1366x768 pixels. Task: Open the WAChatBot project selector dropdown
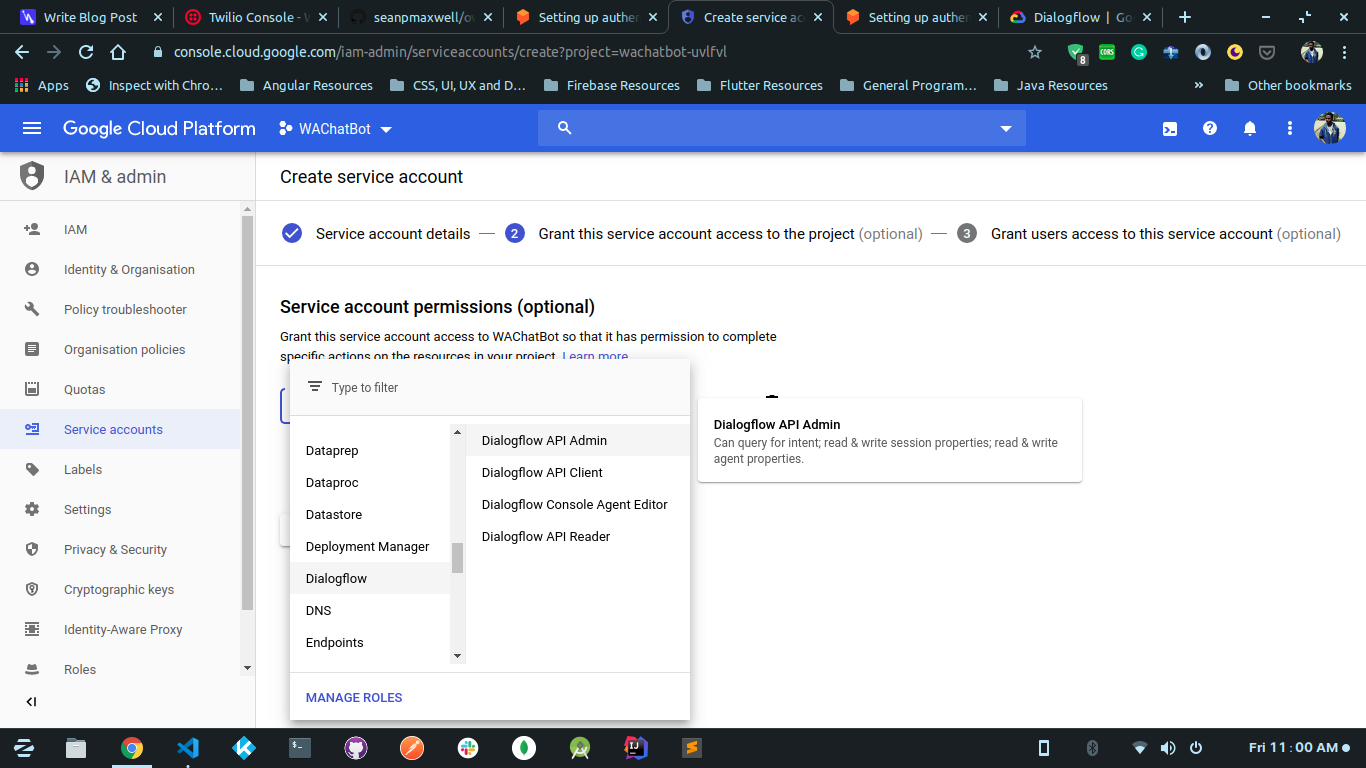pos(336,129)
